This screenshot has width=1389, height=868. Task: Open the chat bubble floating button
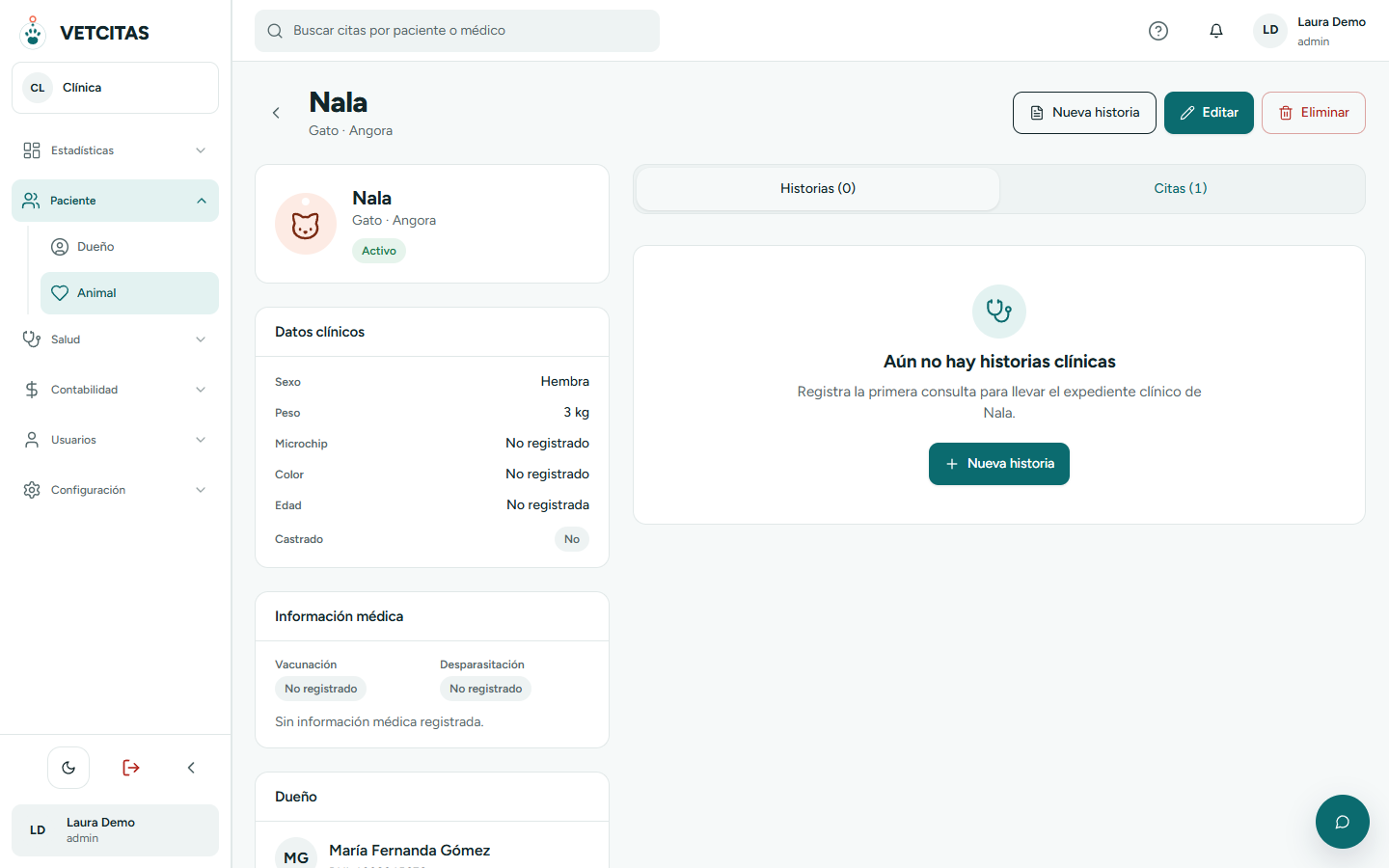tap(1342, 822)
